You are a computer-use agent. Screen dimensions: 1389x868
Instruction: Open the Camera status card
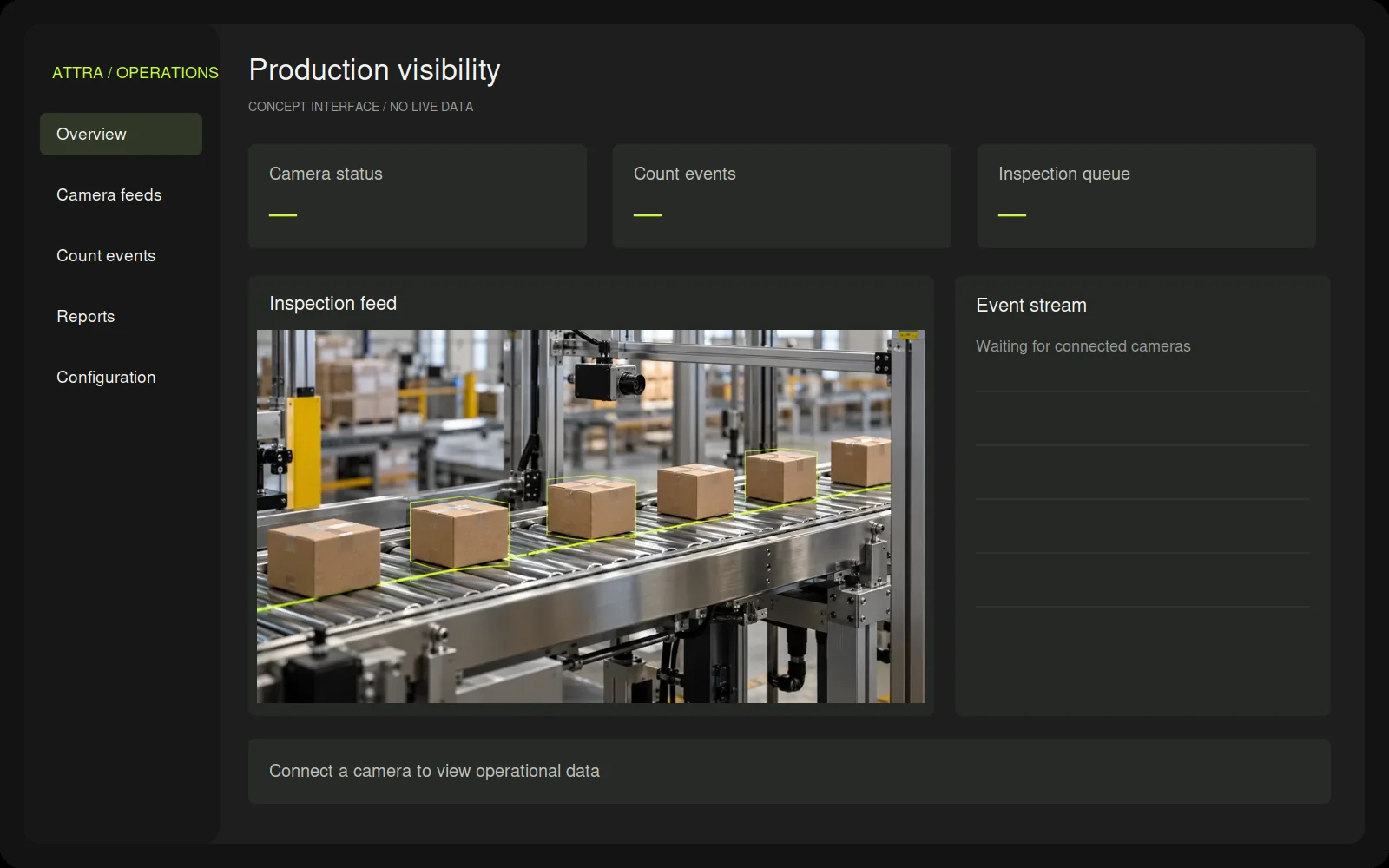pyautogui.click(x=418, y=196)
